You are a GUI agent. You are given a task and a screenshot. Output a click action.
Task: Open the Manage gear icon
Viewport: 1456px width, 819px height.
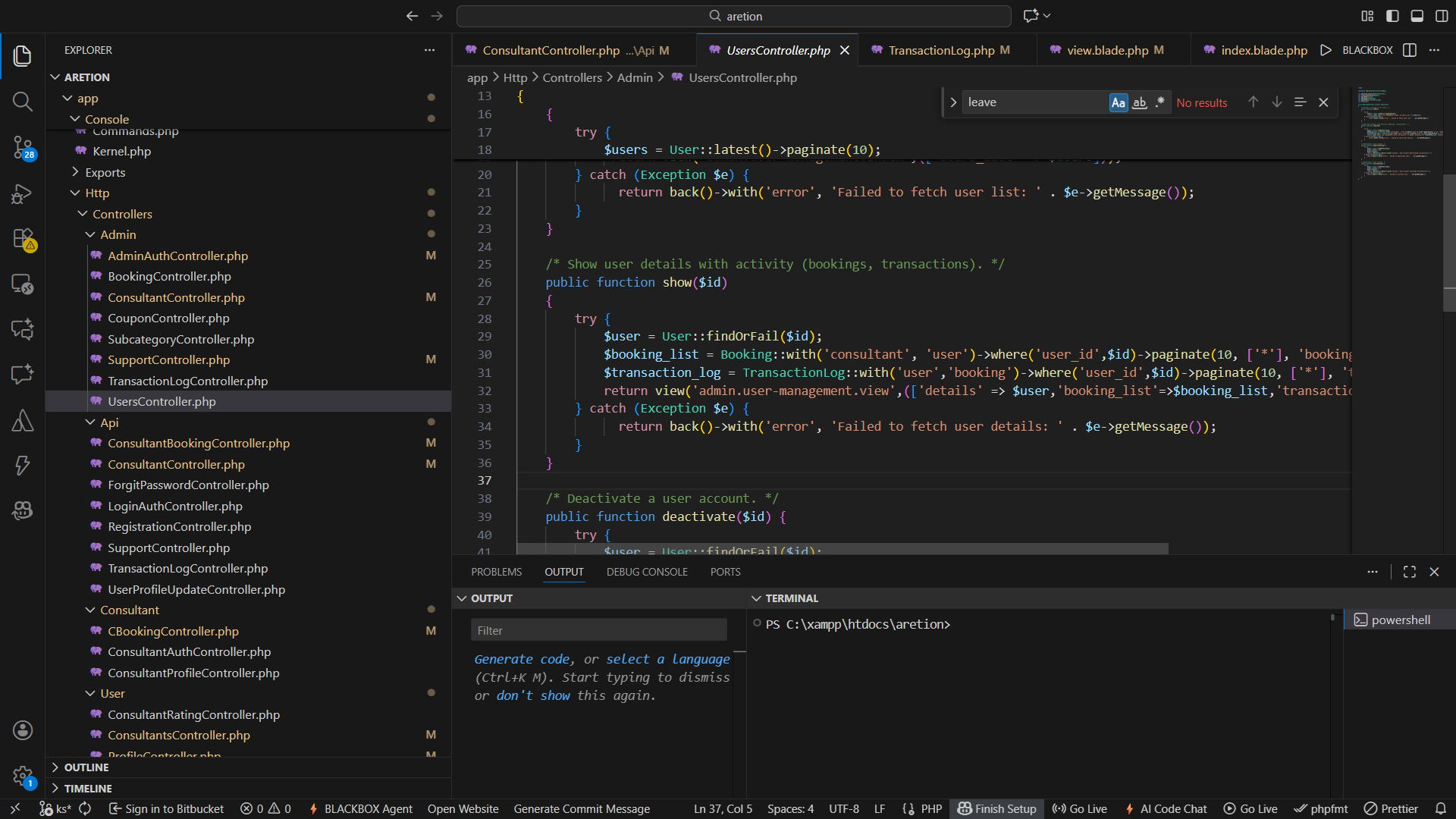tap(22, 775)
